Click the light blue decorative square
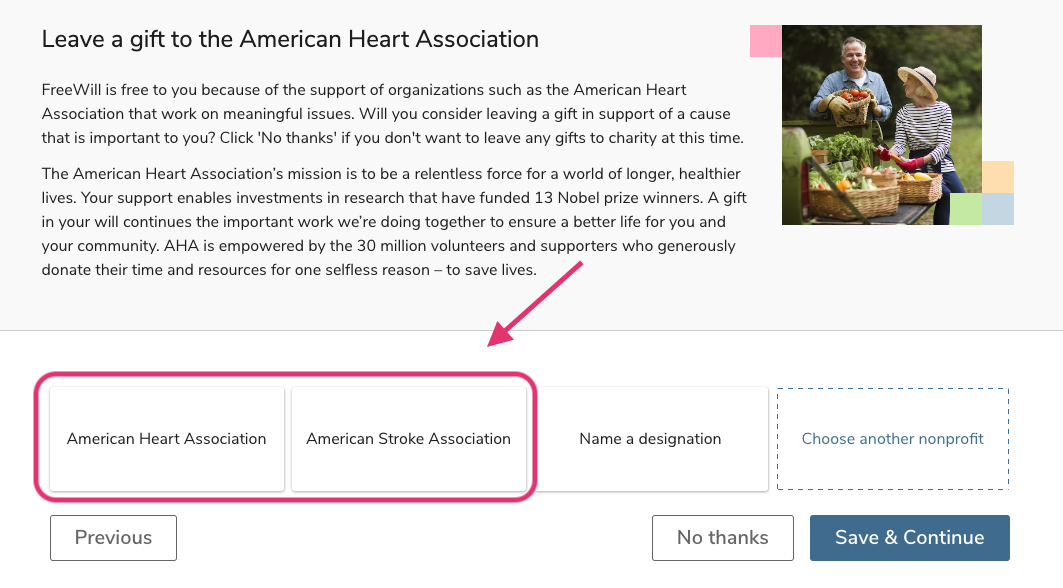 [x=998, y=209]
